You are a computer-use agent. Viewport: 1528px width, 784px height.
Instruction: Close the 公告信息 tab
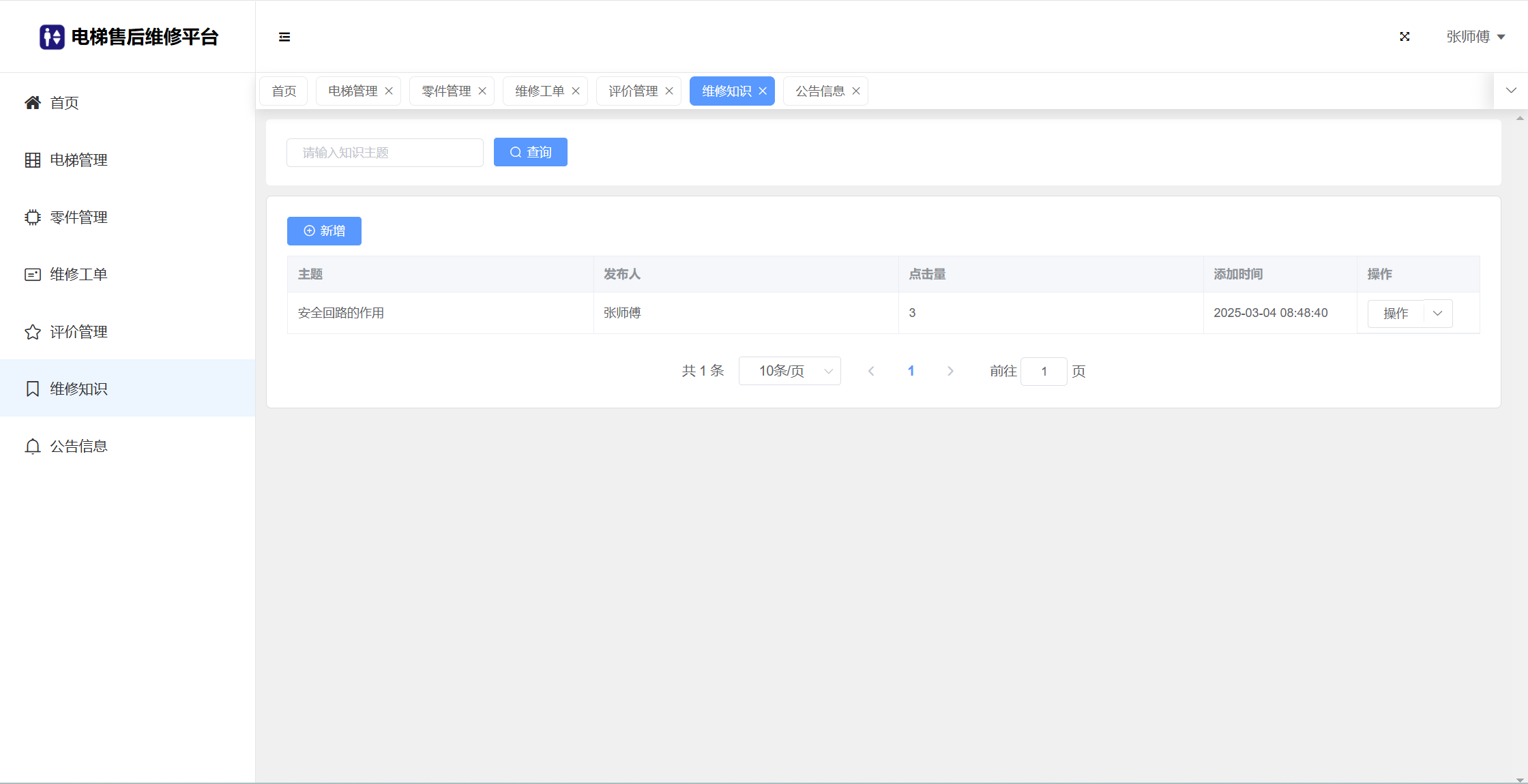click(856, 91)
